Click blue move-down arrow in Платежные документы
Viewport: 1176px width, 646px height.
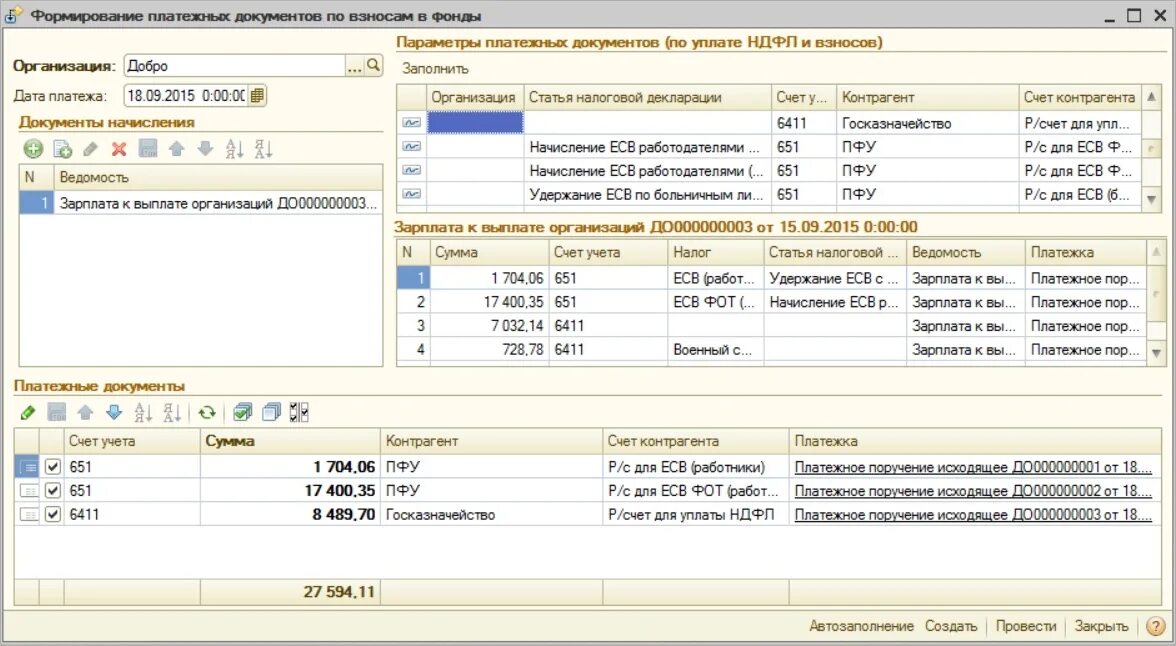click(114, 412)
